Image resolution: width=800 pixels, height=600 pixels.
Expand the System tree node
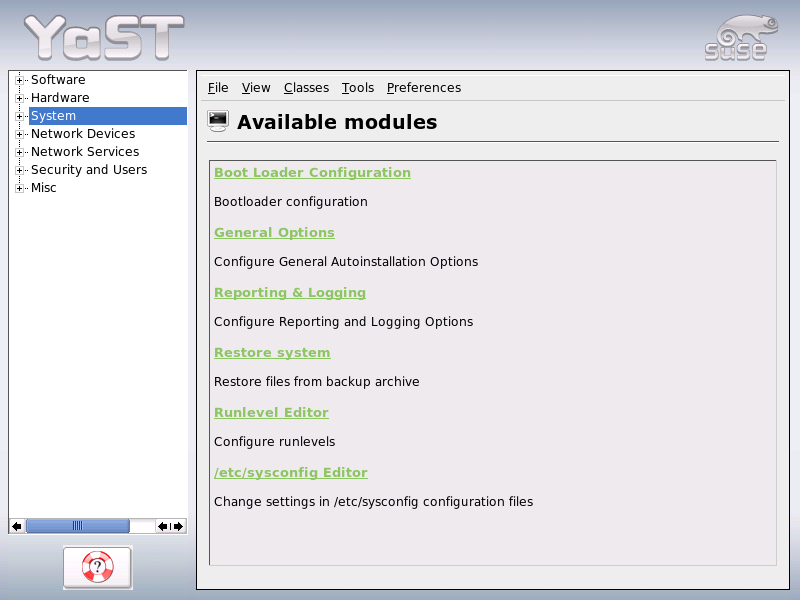point(19,116)
